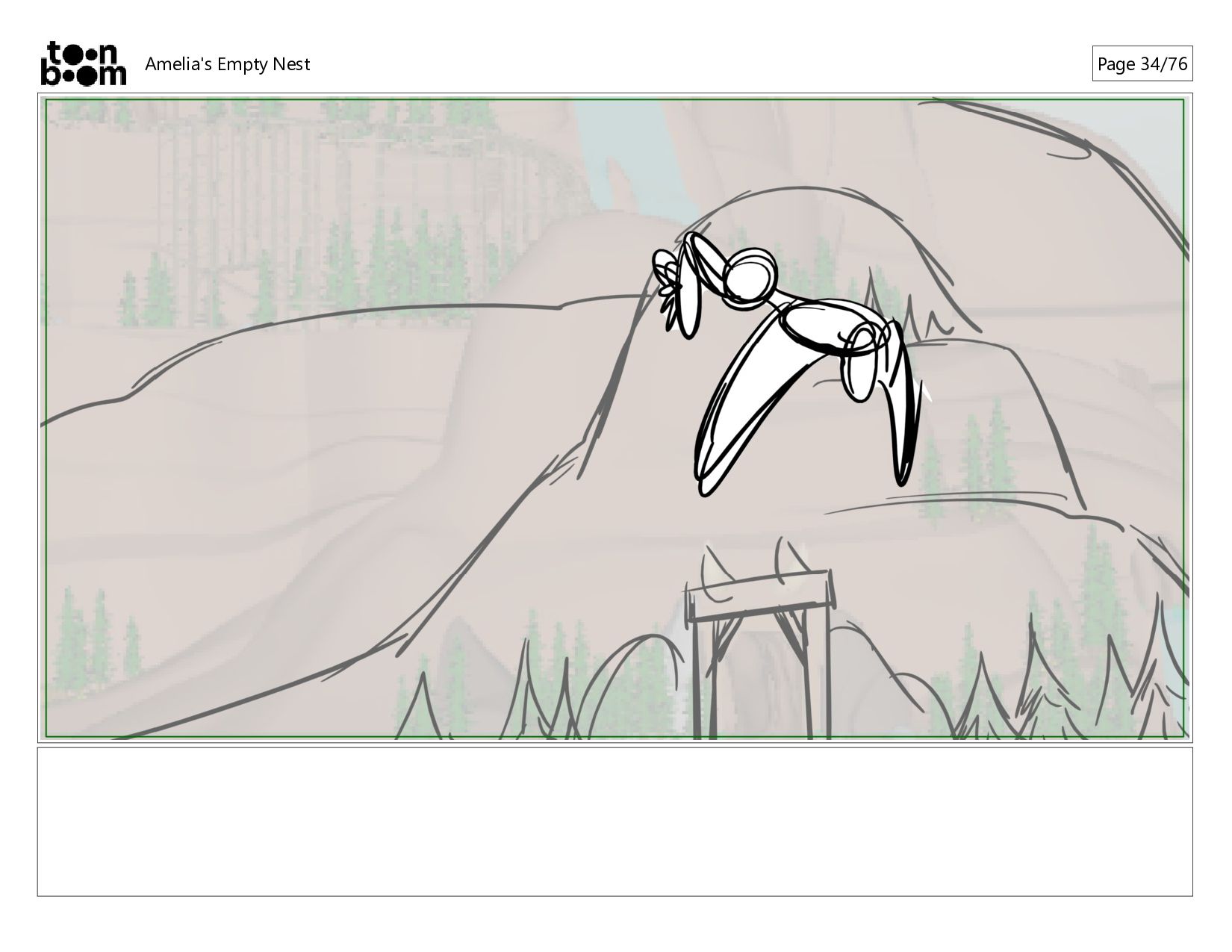Click the "Amelia's Empty Nest" title text

click(x=227, y=64)
